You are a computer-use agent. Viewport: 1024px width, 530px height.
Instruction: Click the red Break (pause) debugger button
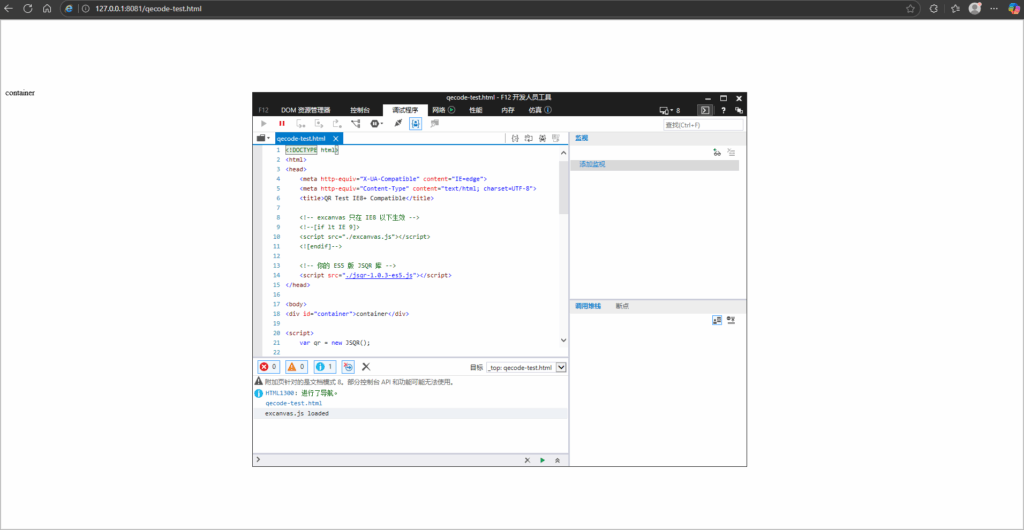282,124
